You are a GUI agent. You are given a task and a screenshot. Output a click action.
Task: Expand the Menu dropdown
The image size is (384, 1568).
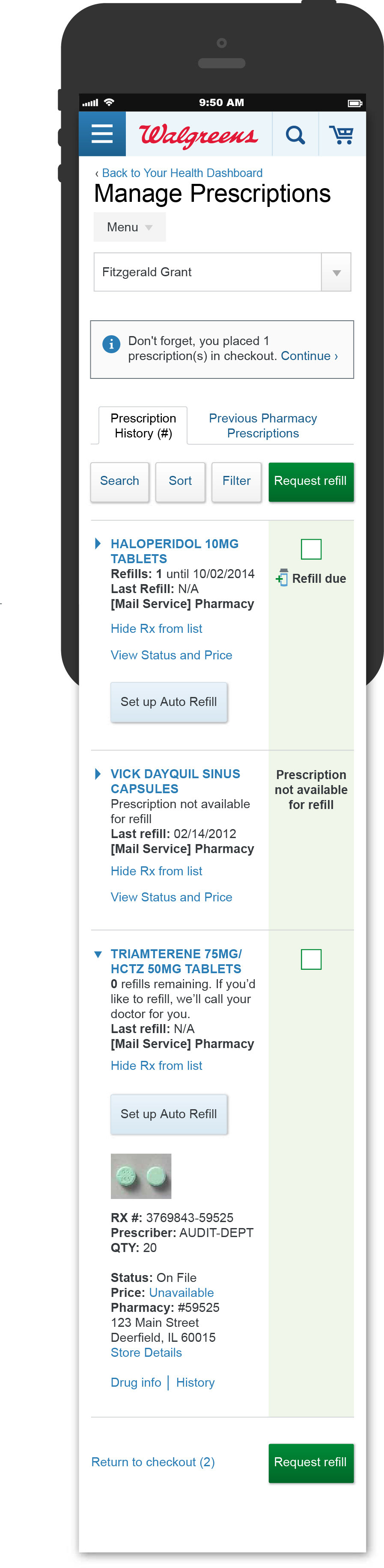point(129,227)
